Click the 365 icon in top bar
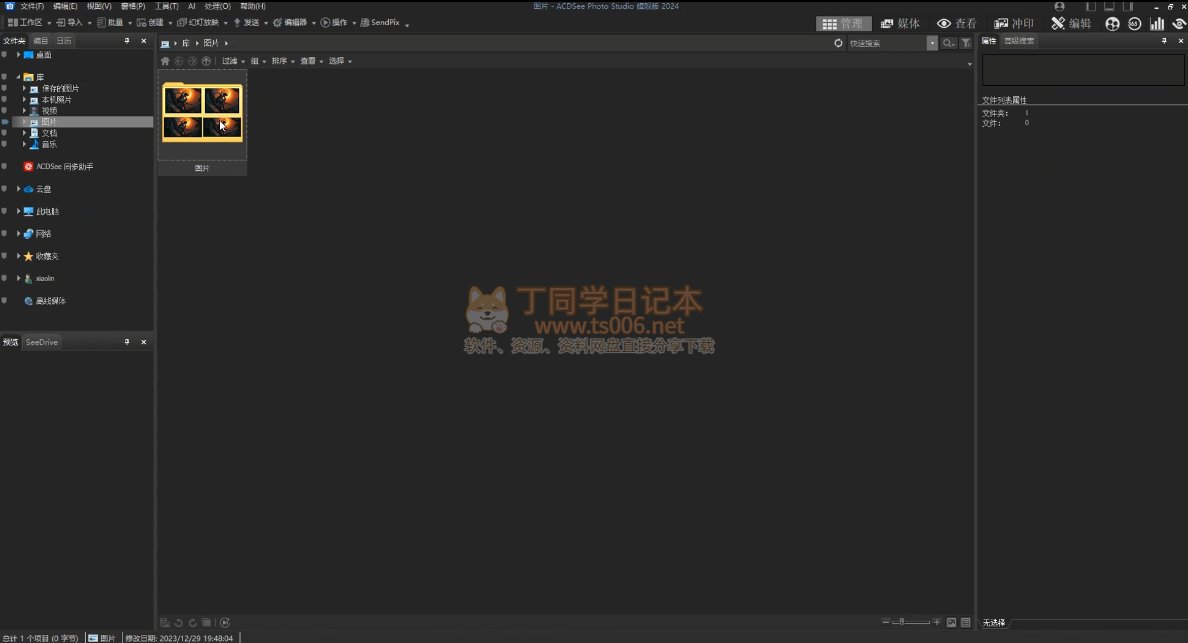This screenshot has width=1188, height=643. click(1135, 23)
